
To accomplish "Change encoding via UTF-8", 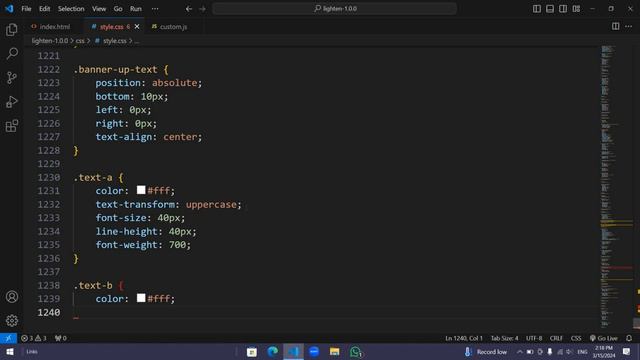I will pos(534,338).
